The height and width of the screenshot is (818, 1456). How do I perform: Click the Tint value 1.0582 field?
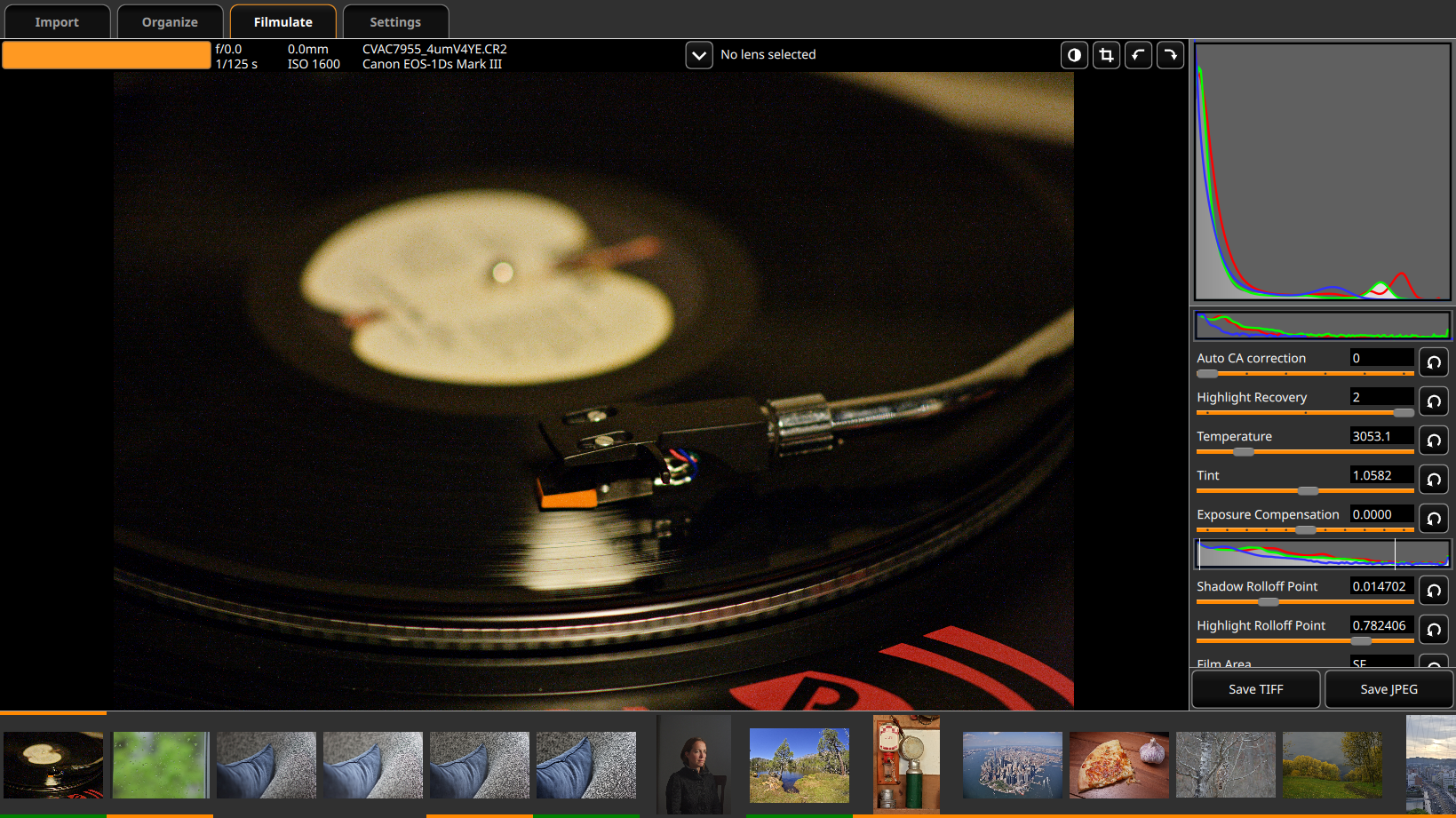[1381, 475]
